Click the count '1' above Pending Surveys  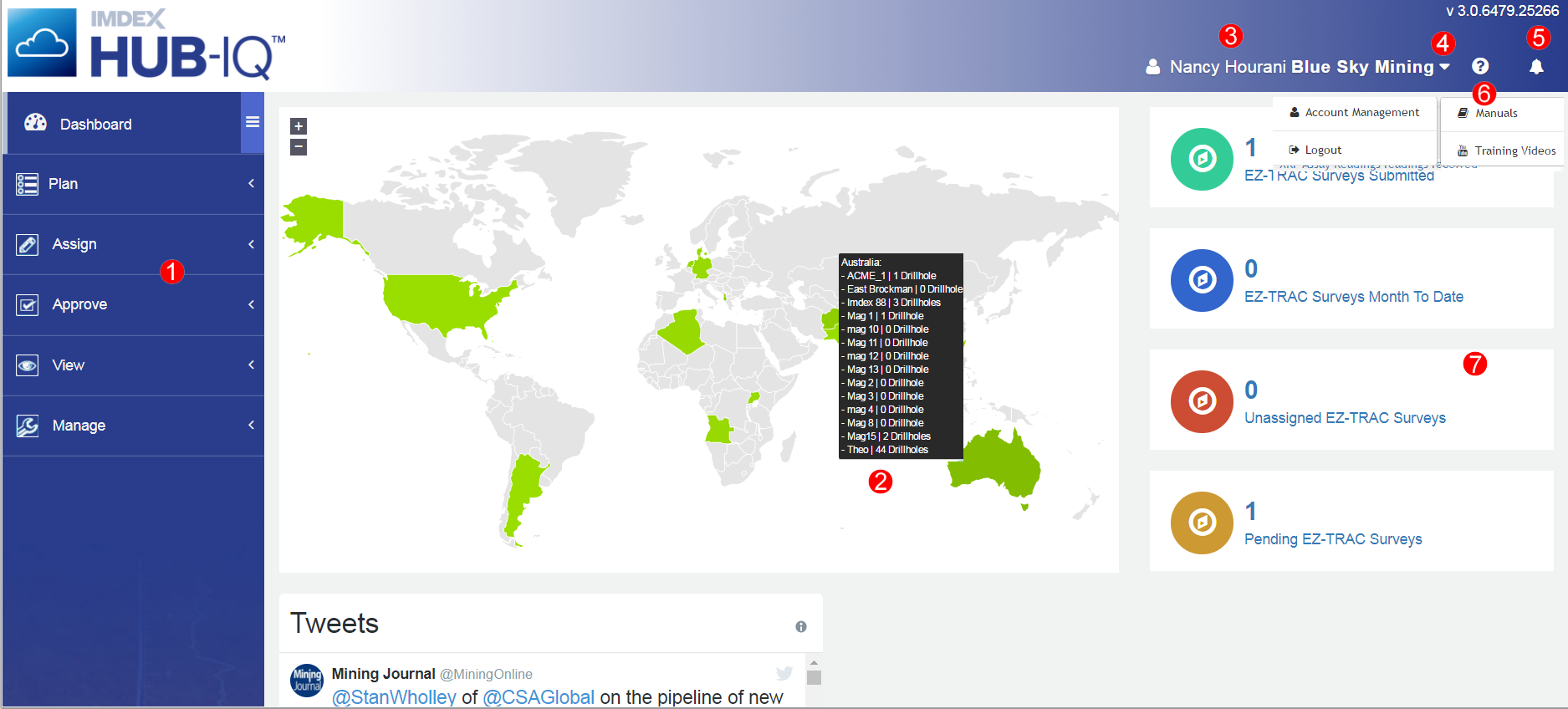(1251, 511)
